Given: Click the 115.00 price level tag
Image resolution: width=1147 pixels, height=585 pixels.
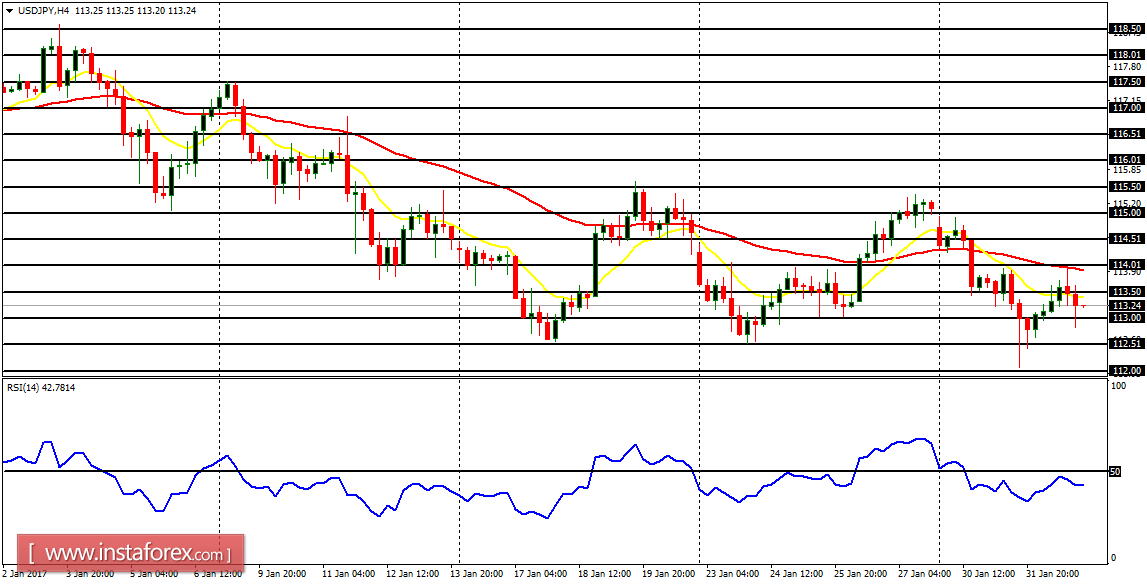Looking at the screenshot, I should 1129,213.
